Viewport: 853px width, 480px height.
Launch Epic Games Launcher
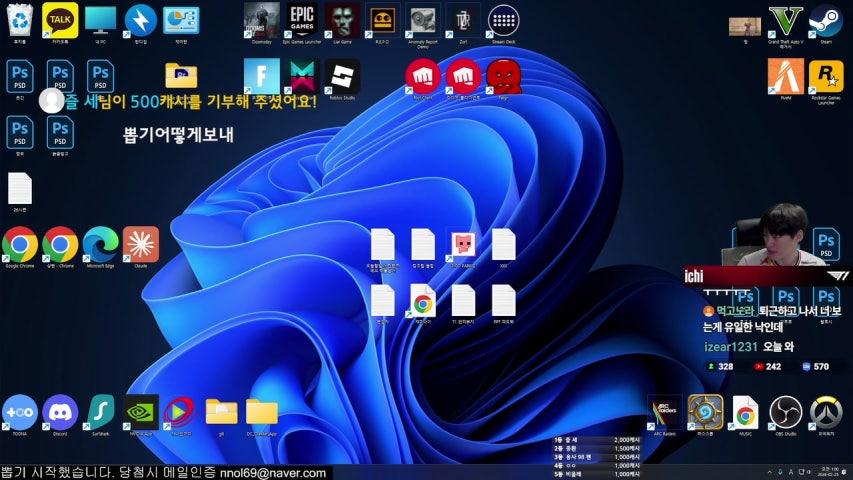[x=302, y=19]
